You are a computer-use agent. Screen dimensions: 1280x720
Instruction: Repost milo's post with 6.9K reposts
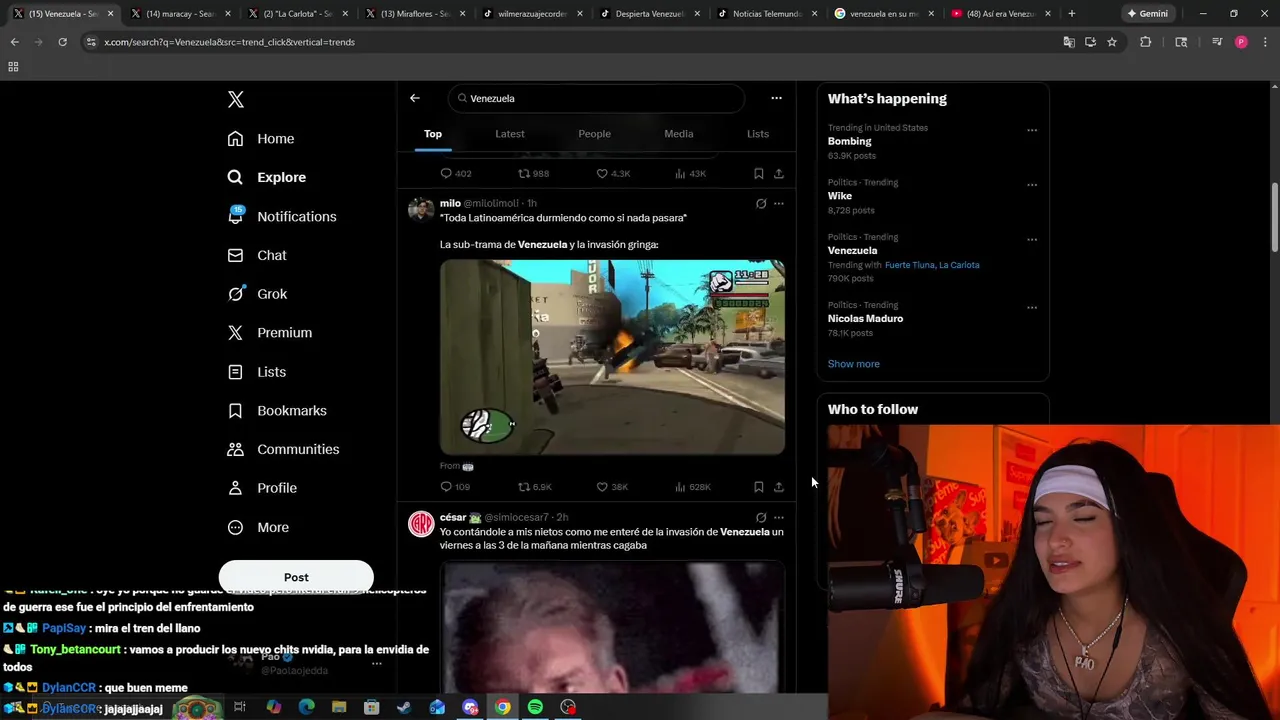pos(535,487)
